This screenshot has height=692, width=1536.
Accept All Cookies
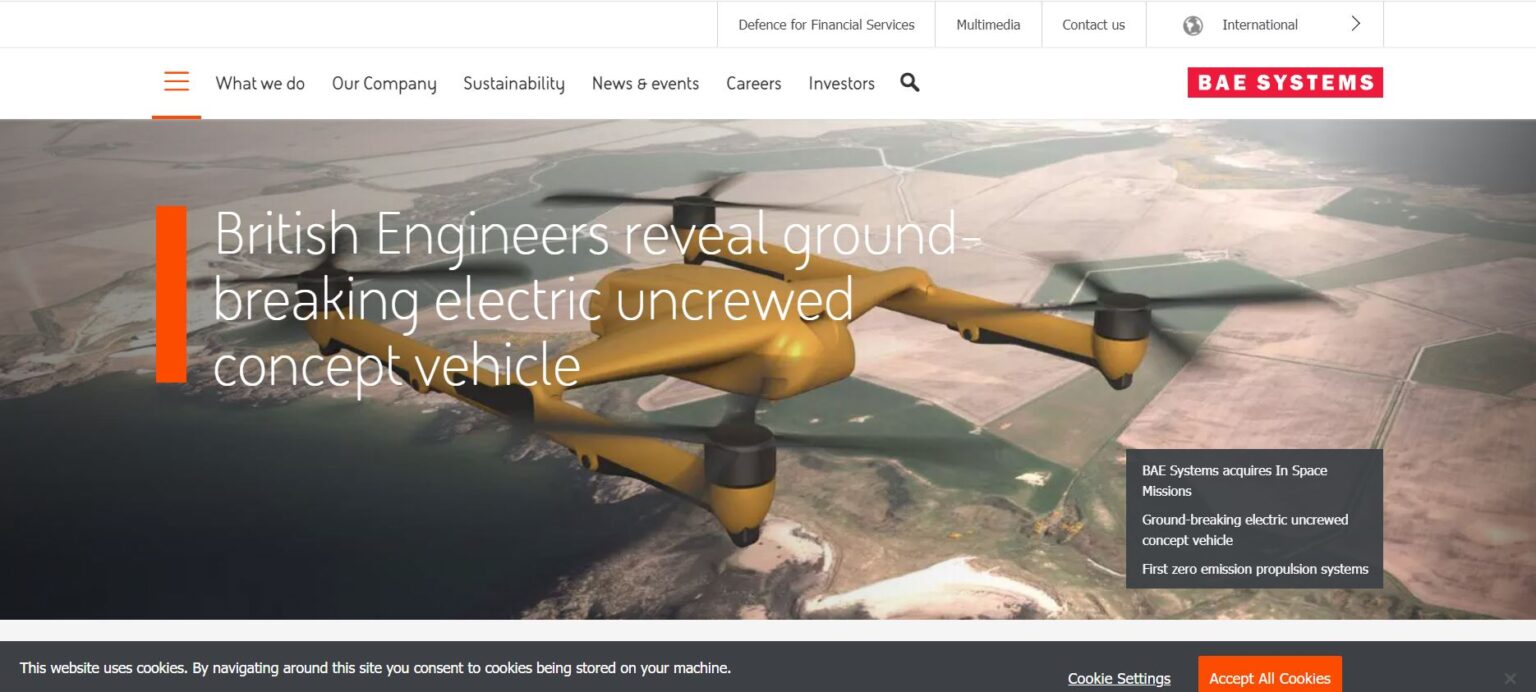(x=1269, y=675)
